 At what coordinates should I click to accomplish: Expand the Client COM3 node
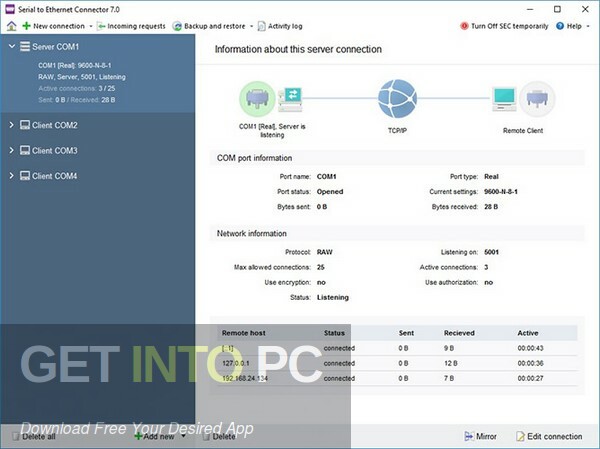coord(11,150)
